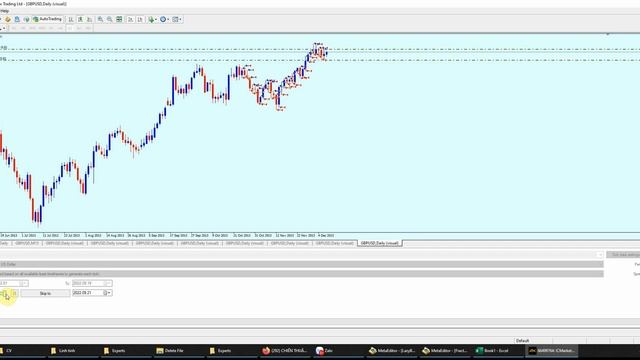Select the W1 timeframe button
This screenshot has width=640, height=360.
coord(79,28)
